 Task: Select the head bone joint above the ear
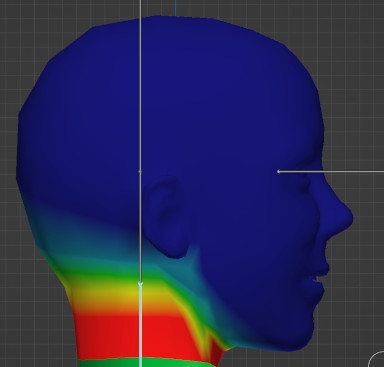(140, 171)
